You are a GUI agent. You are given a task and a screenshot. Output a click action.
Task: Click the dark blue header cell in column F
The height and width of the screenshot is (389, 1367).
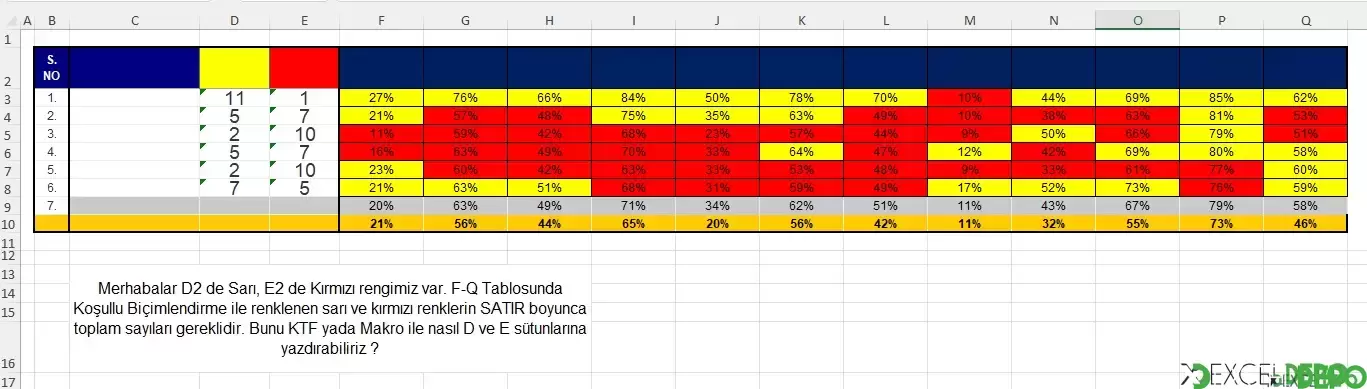(x=381, y=68)
